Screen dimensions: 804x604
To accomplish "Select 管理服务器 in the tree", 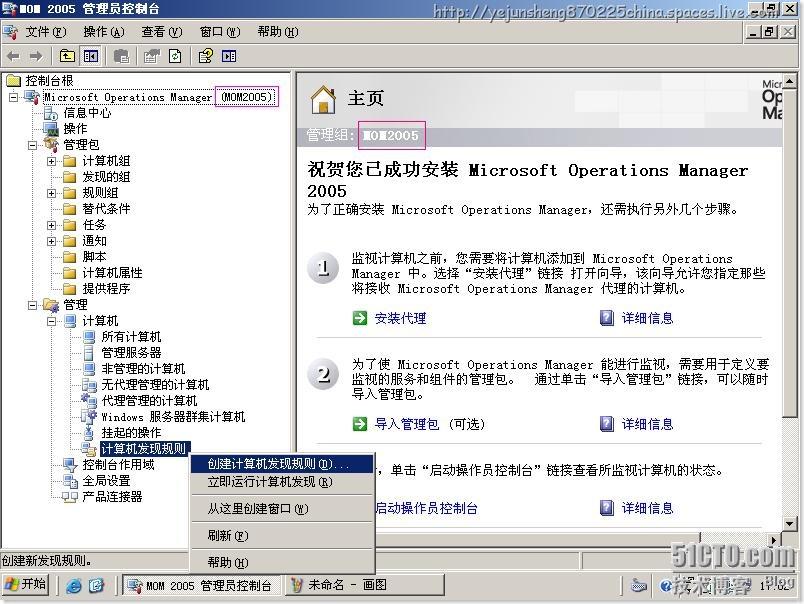I will click(131, 353).
